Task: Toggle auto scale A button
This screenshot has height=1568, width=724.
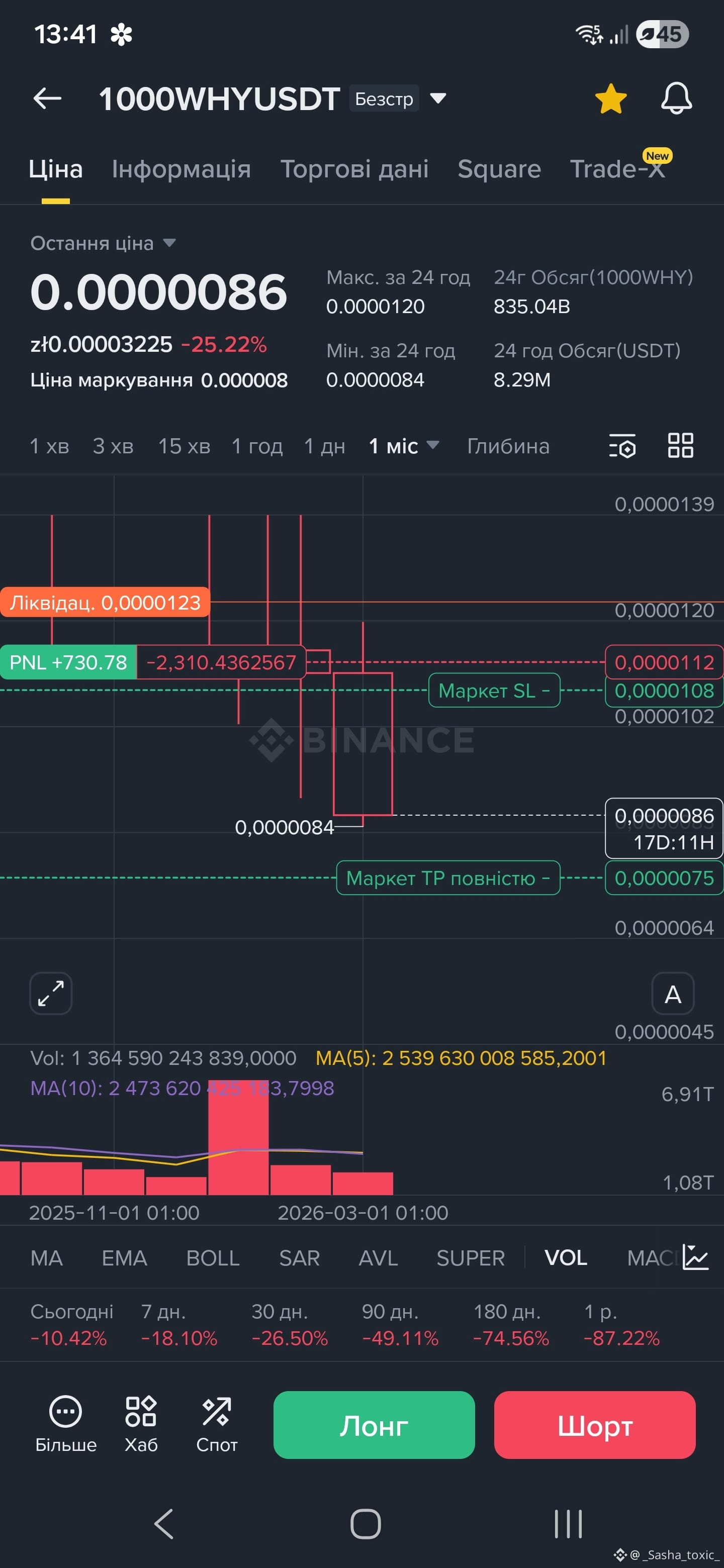Action: pyautogui.click(x=673, y=994)
